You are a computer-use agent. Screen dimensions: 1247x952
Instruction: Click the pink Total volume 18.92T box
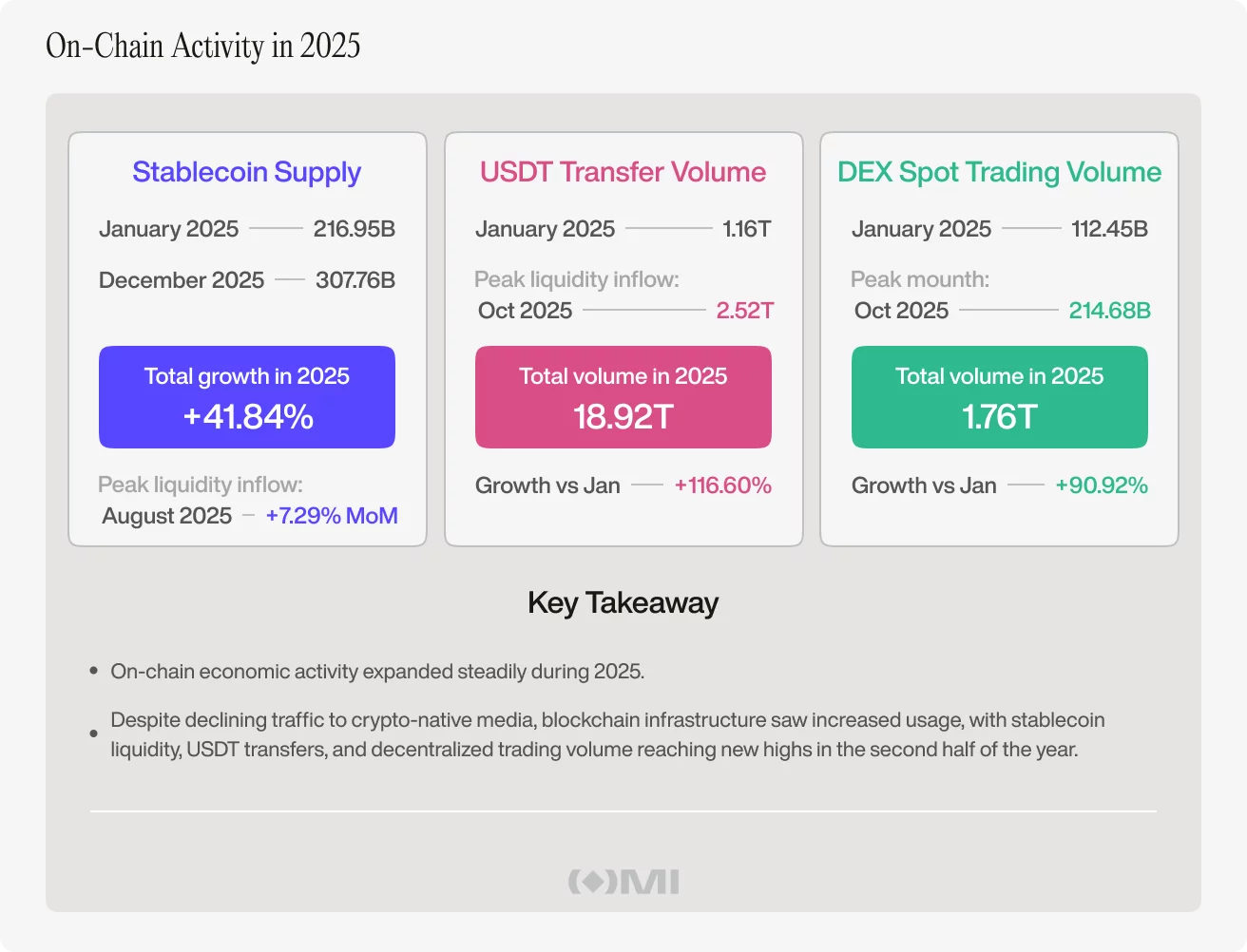pyautogui.click(x=623, y=397)
